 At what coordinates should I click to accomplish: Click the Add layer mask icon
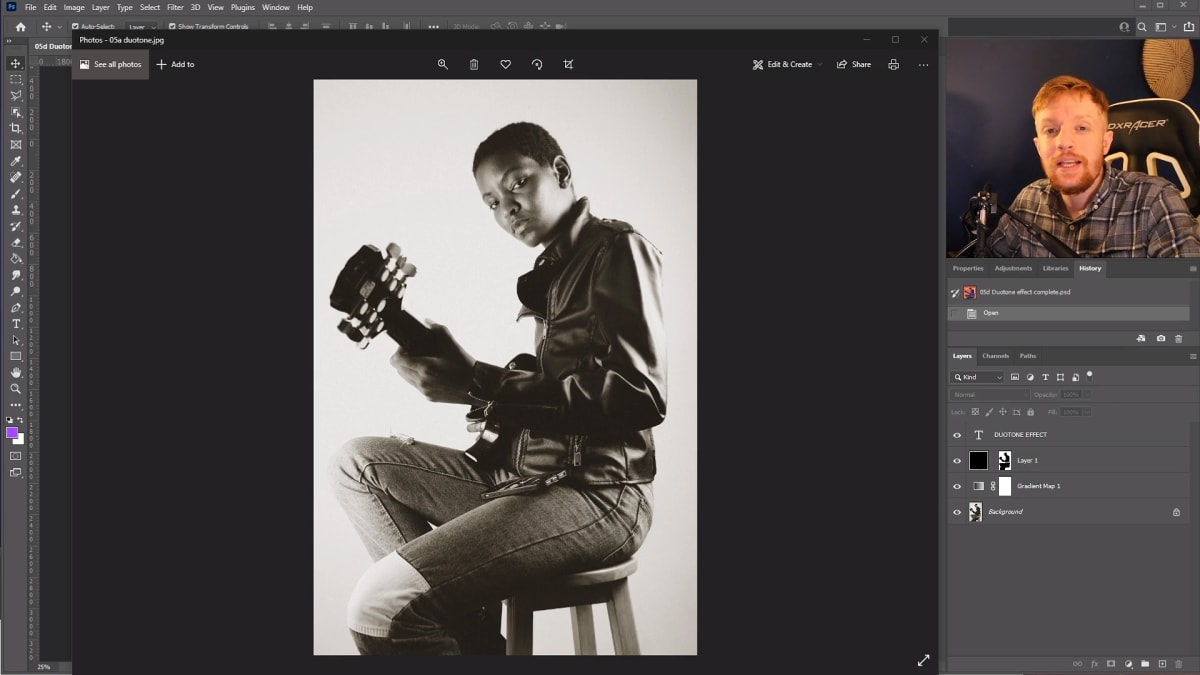click(1110, 663)
